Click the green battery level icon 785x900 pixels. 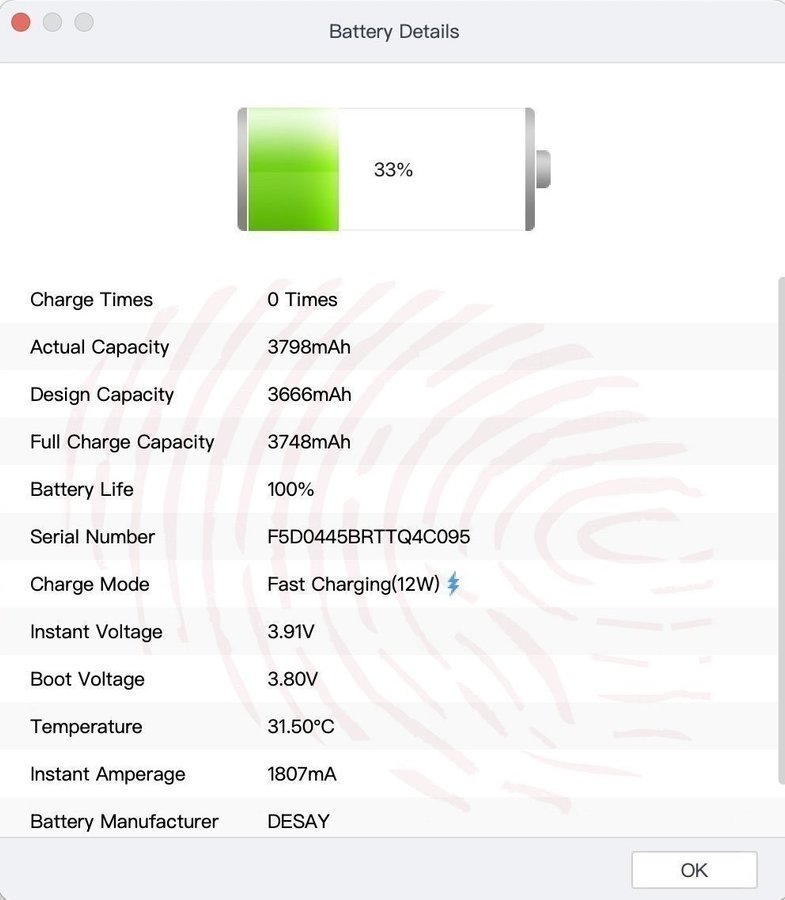(294, 170)
